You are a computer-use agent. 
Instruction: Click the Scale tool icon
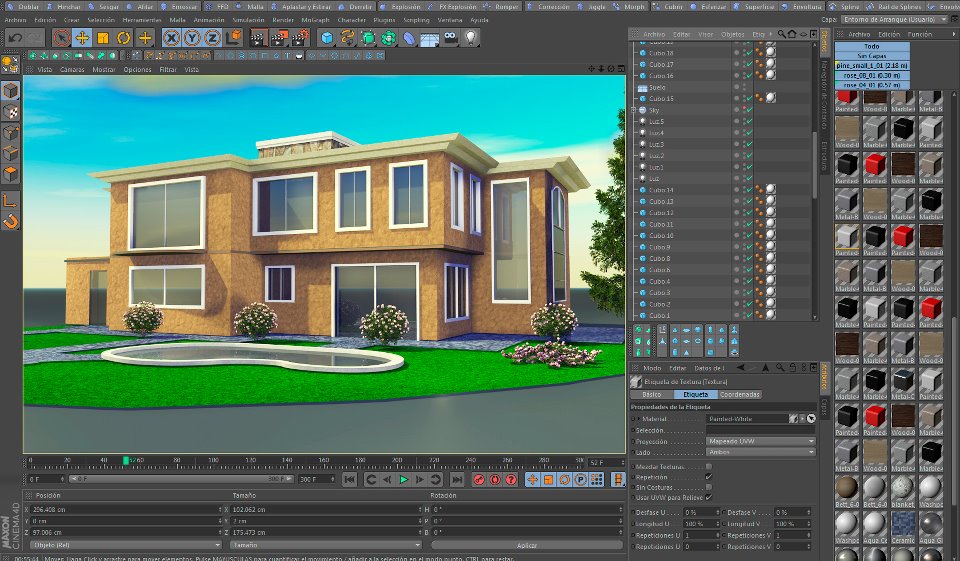coord(103,38)
